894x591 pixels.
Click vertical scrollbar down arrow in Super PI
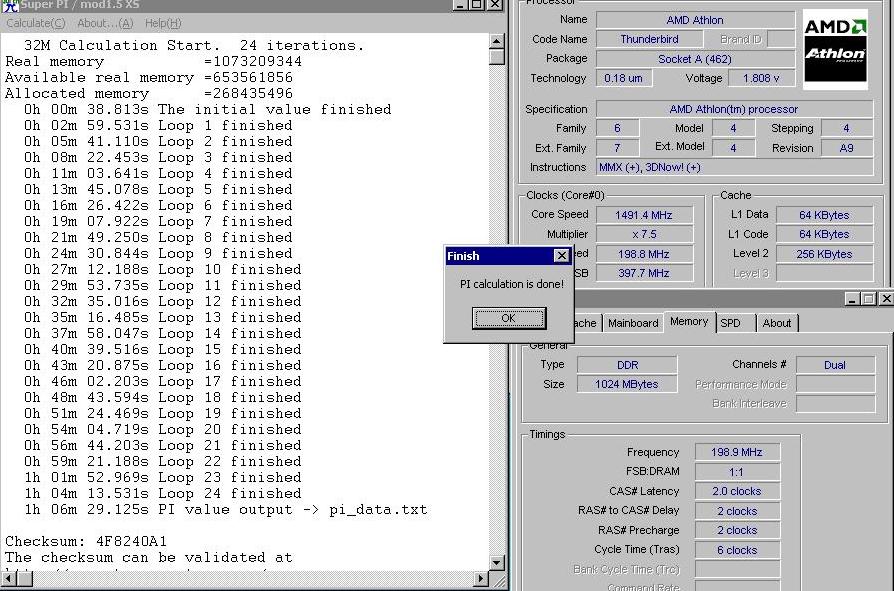[497, 563]
